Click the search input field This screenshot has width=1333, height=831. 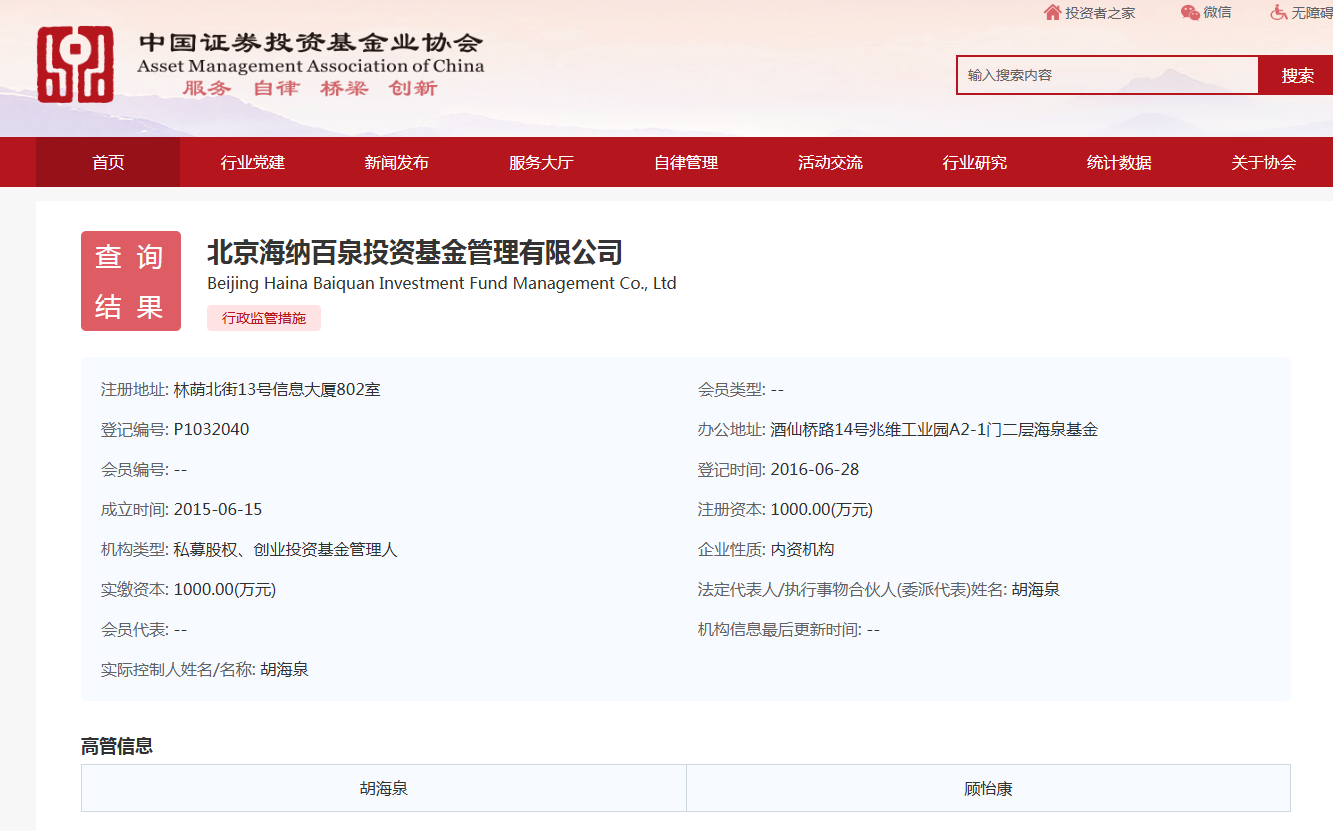coord(1106,75)
